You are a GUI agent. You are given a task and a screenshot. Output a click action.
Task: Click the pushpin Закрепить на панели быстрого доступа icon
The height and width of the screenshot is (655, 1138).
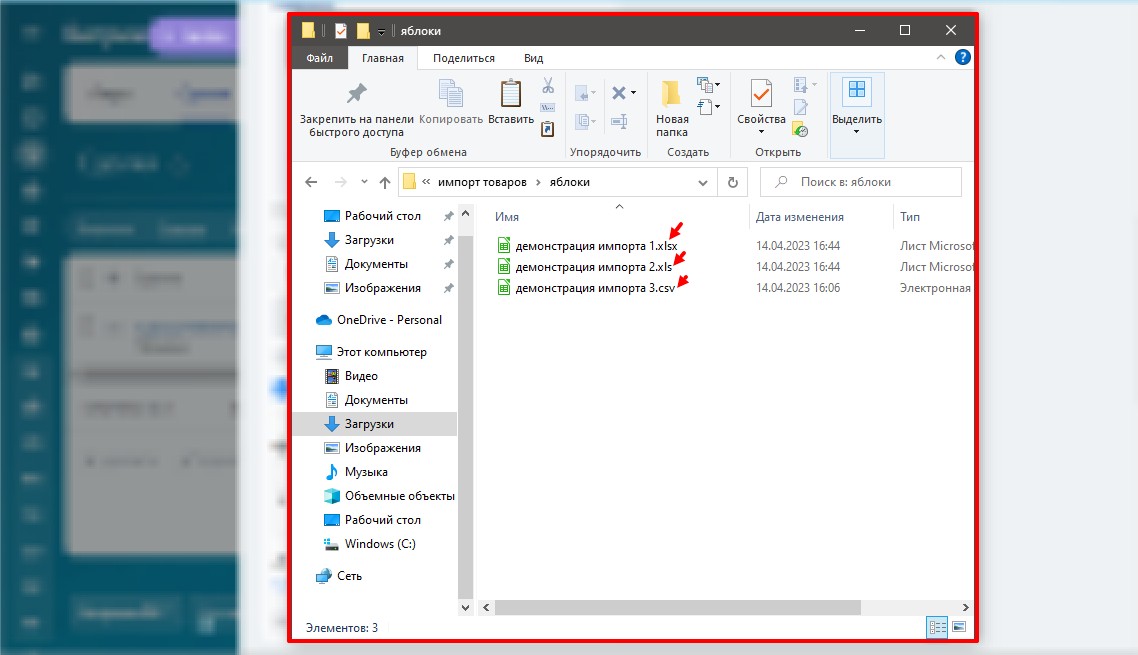[x=356, y=94]
